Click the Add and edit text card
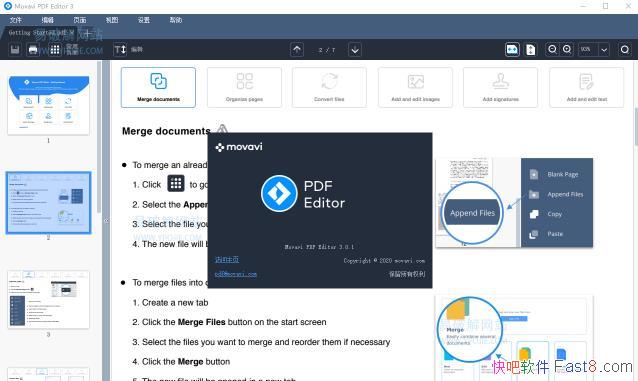 click(x=587, y=88)
